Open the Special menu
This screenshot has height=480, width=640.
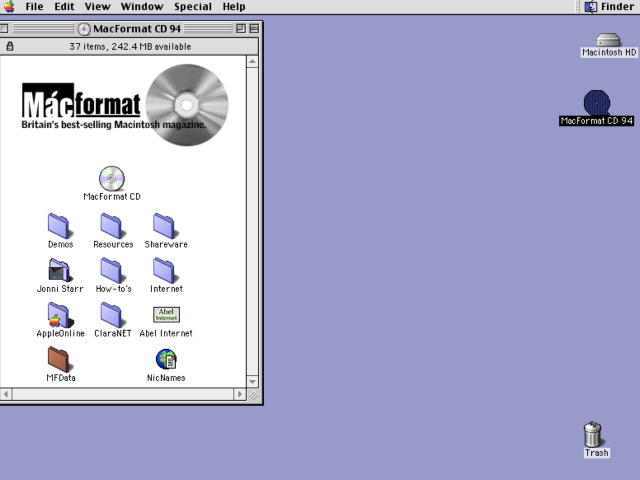click(193, 7)
